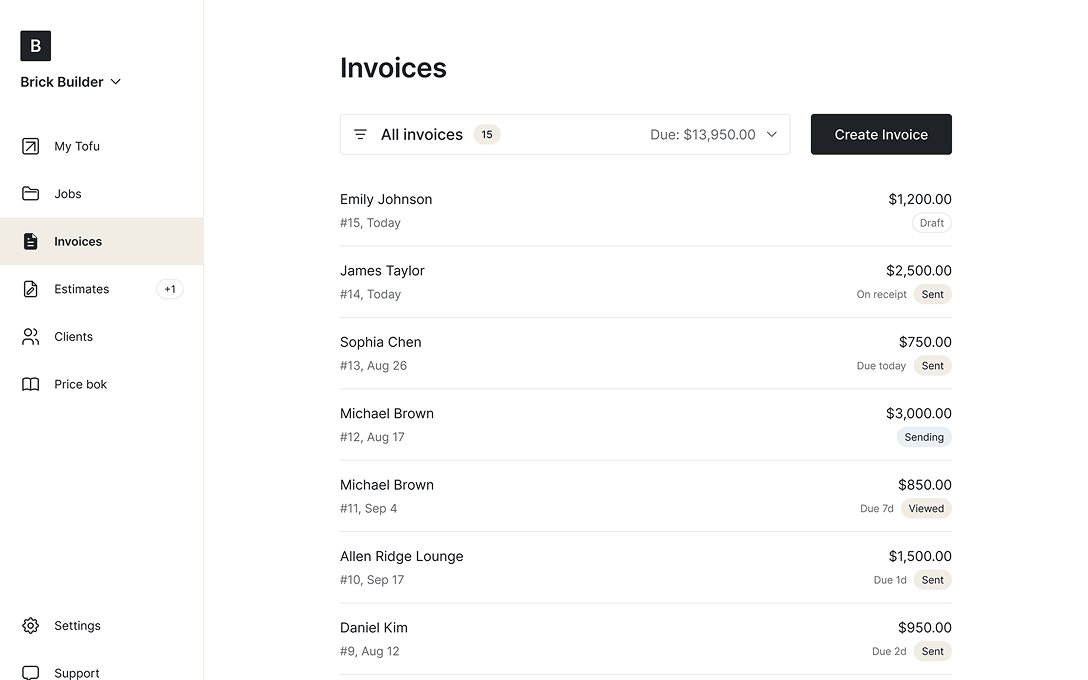This screenshot has height=680, width=1088.
Task: Click the $950.00 amount
Action: click(x=925, y=628)
